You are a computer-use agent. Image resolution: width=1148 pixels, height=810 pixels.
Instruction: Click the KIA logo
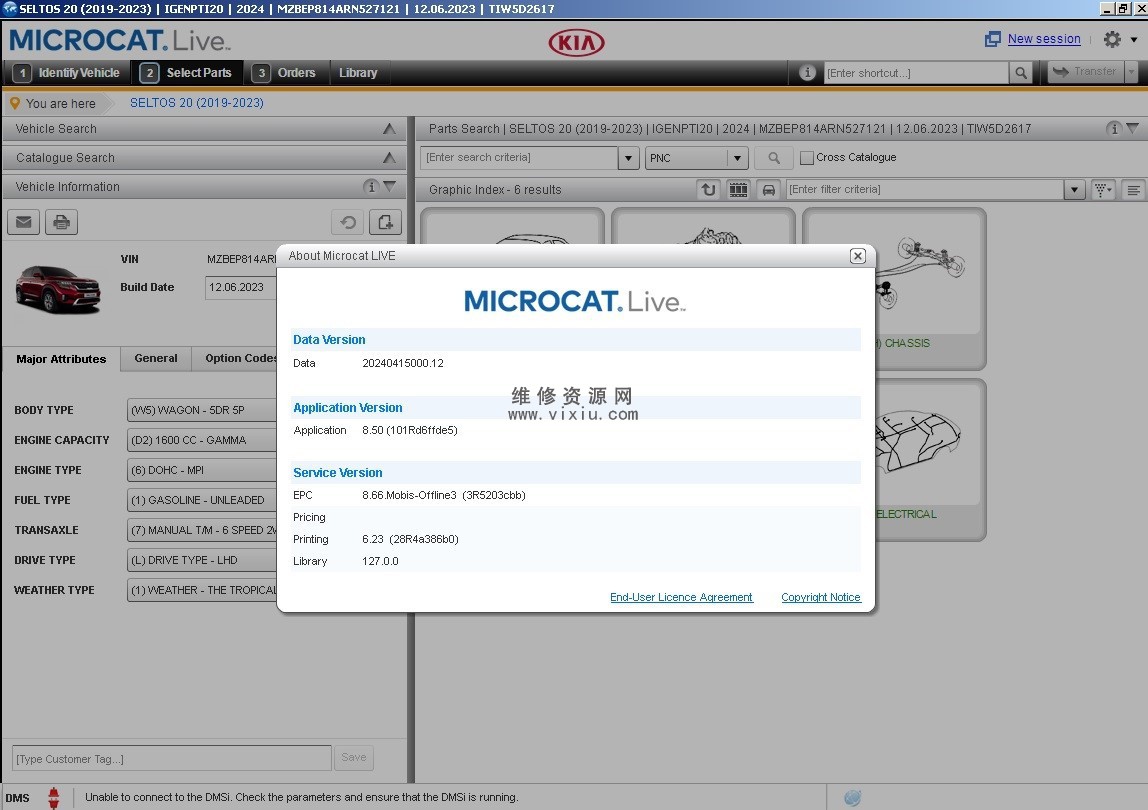(576, 42)
